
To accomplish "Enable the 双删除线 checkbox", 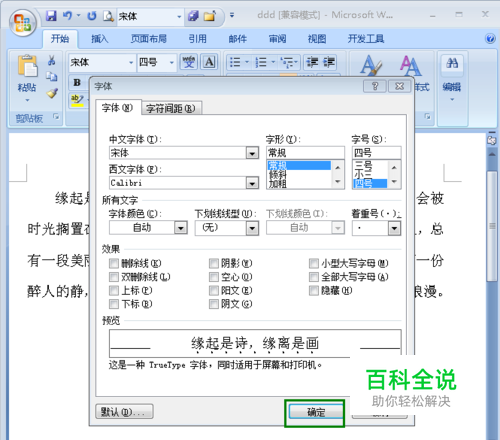I will (x=114, y=277).
